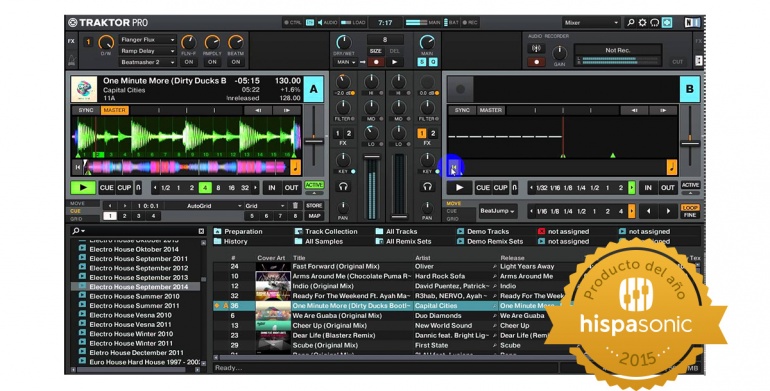The image size is (770, 391).
Task: Beatjump Deck B backward with left arrow
Action: (x=648, y=211)
